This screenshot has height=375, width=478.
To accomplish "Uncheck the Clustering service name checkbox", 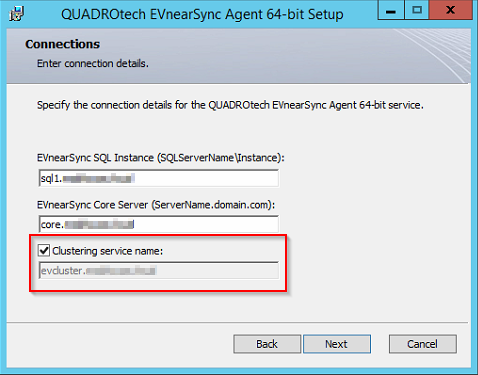I will coord(44,250).
